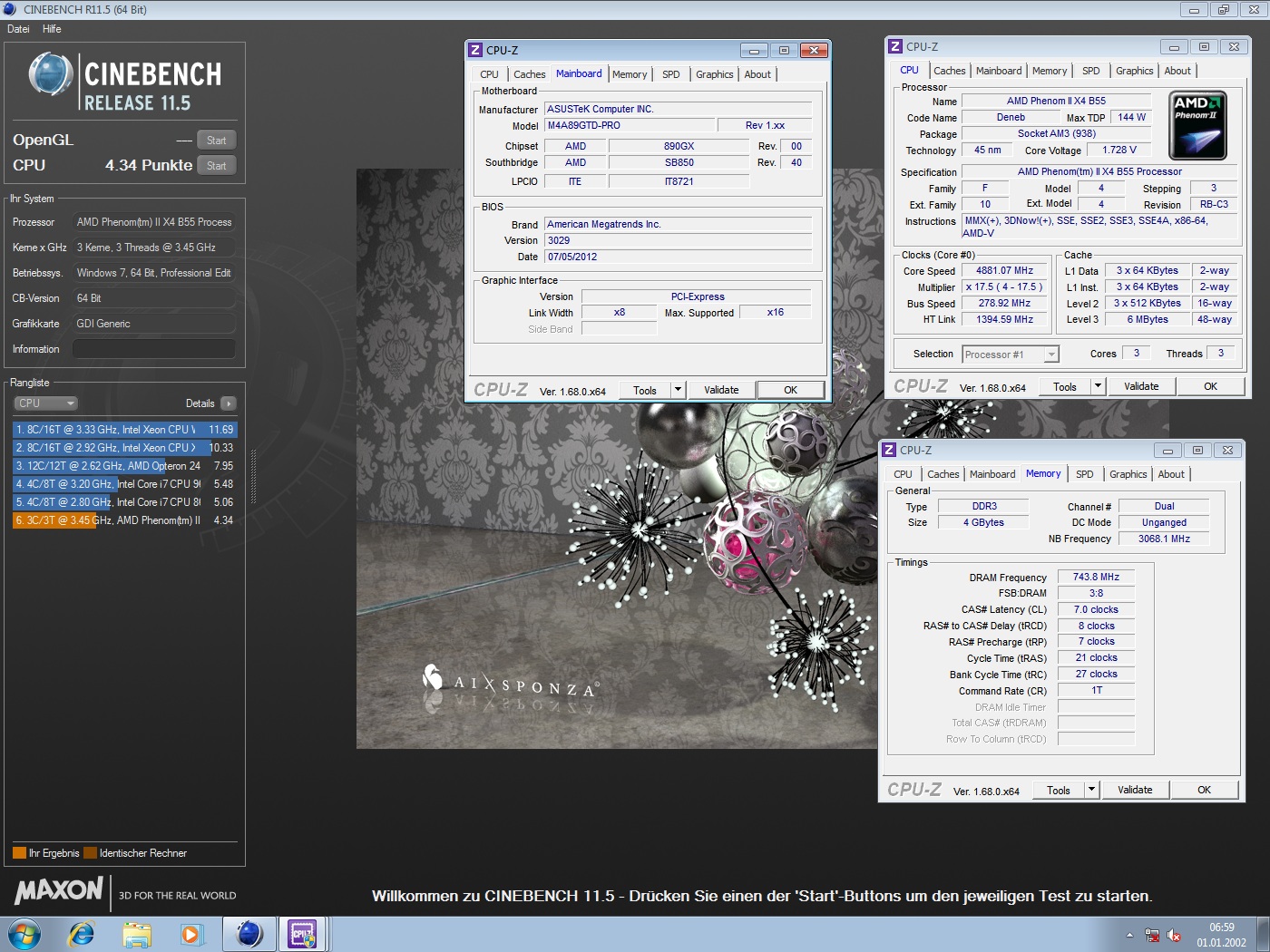Image resolution: width=1270 pixels, height=952 pixels.
Task: Click CPU-Z Memory window title icon
Action: click(x=889, y=450)
